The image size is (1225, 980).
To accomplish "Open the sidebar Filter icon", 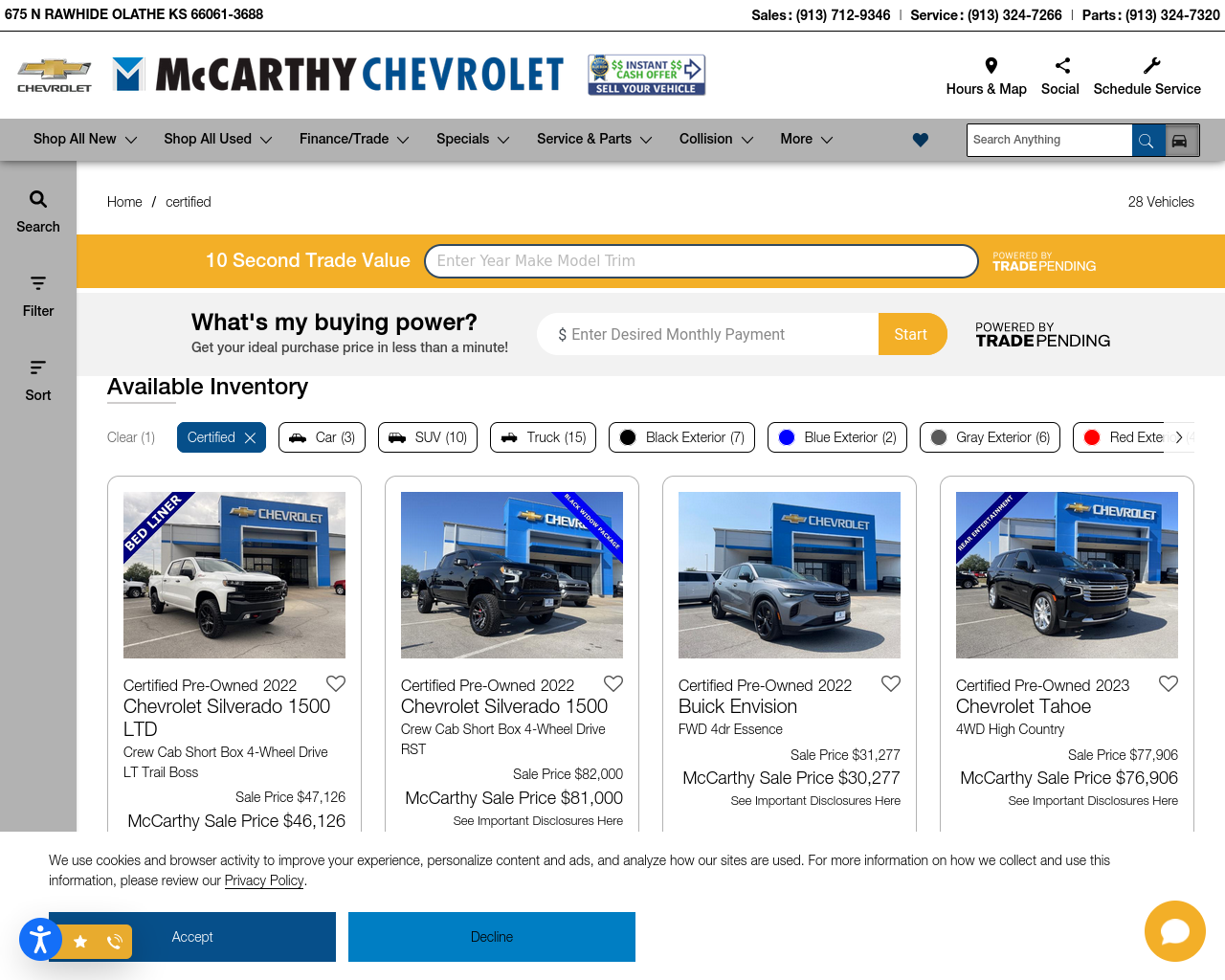I will point(38,283).
